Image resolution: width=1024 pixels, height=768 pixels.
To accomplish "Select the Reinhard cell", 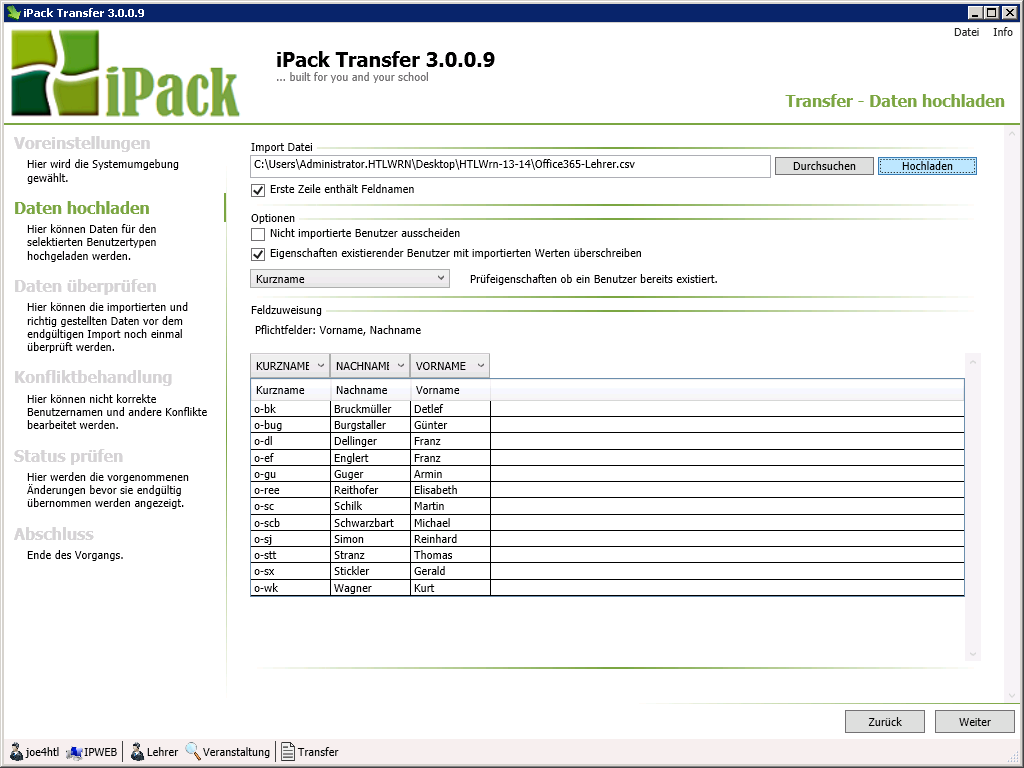I will 451,539.
